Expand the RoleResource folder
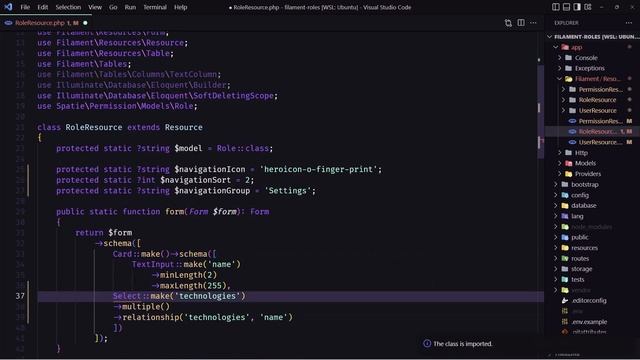This screenshot has width=640, height=360. click(564, 100)
